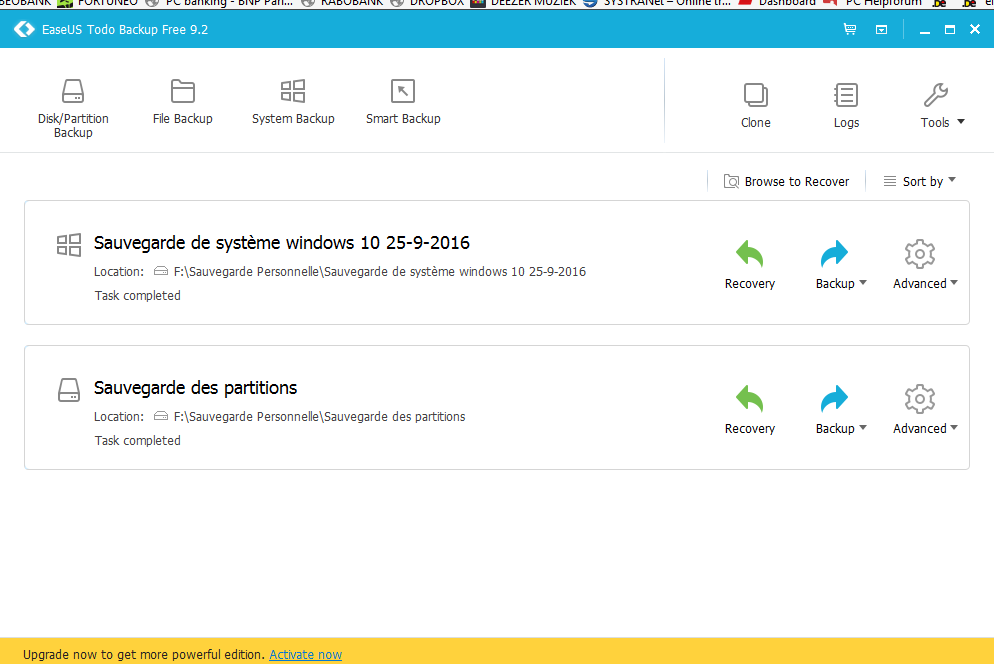994x664 pixels.
Task: Launch System Backup
Action: coord(293,101)
